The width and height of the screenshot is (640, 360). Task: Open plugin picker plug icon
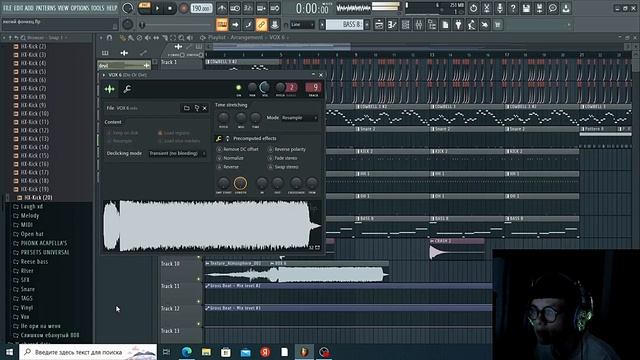(458, 25)
